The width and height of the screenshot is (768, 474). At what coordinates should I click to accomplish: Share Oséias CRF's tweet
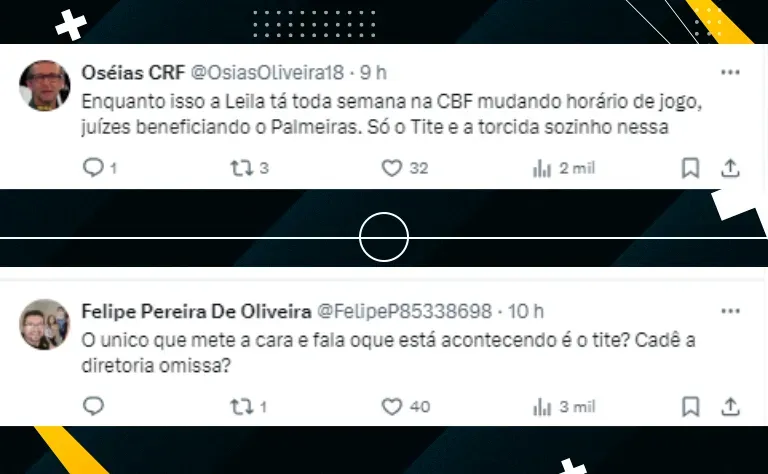pyautogui.click(x=730, y=168)
